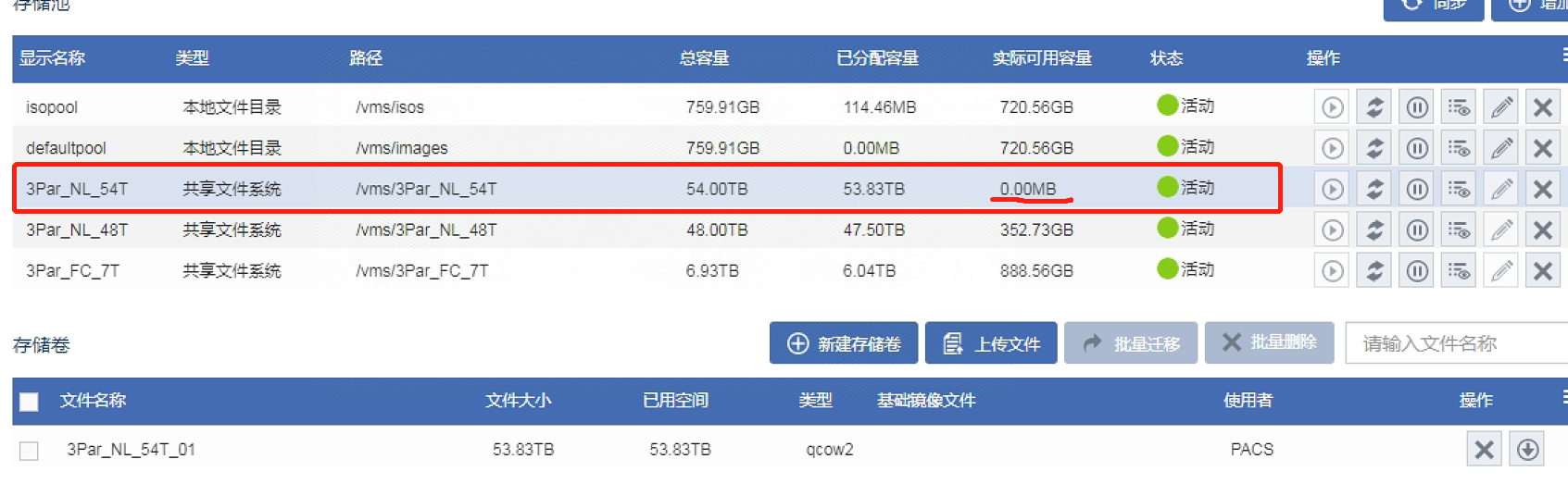The image size is (1568, 484).
Task: Pause the 3Par_FC_7T storage pool
Action: (1417, 271)
